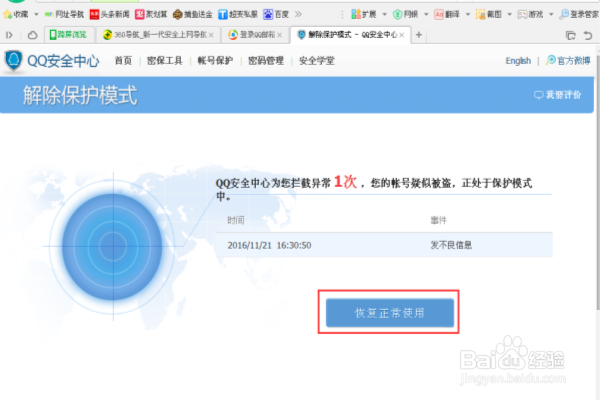Click the 解除保护模式 page heading
The image size is (600, 400).
[80, 95]
